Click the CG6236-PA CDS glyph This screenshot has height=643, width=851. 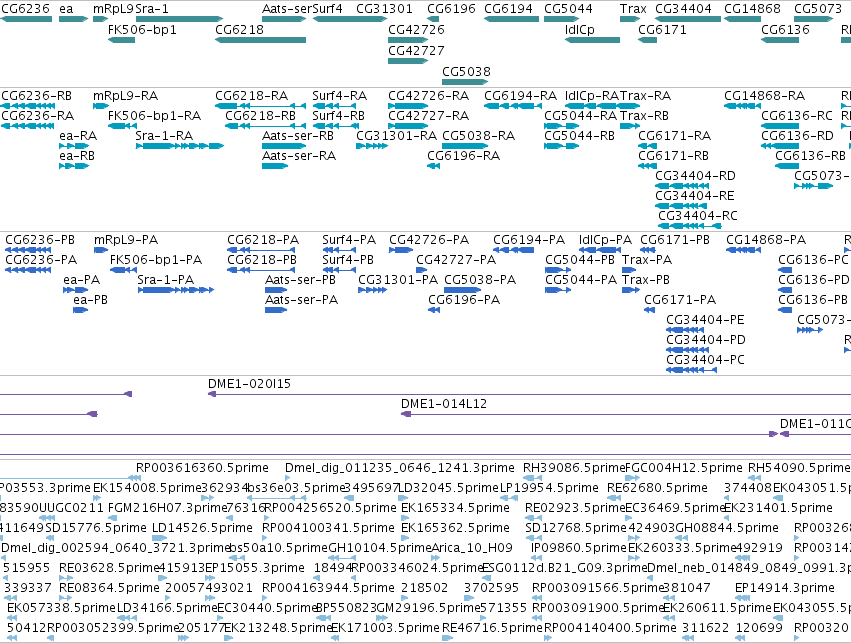28,270
